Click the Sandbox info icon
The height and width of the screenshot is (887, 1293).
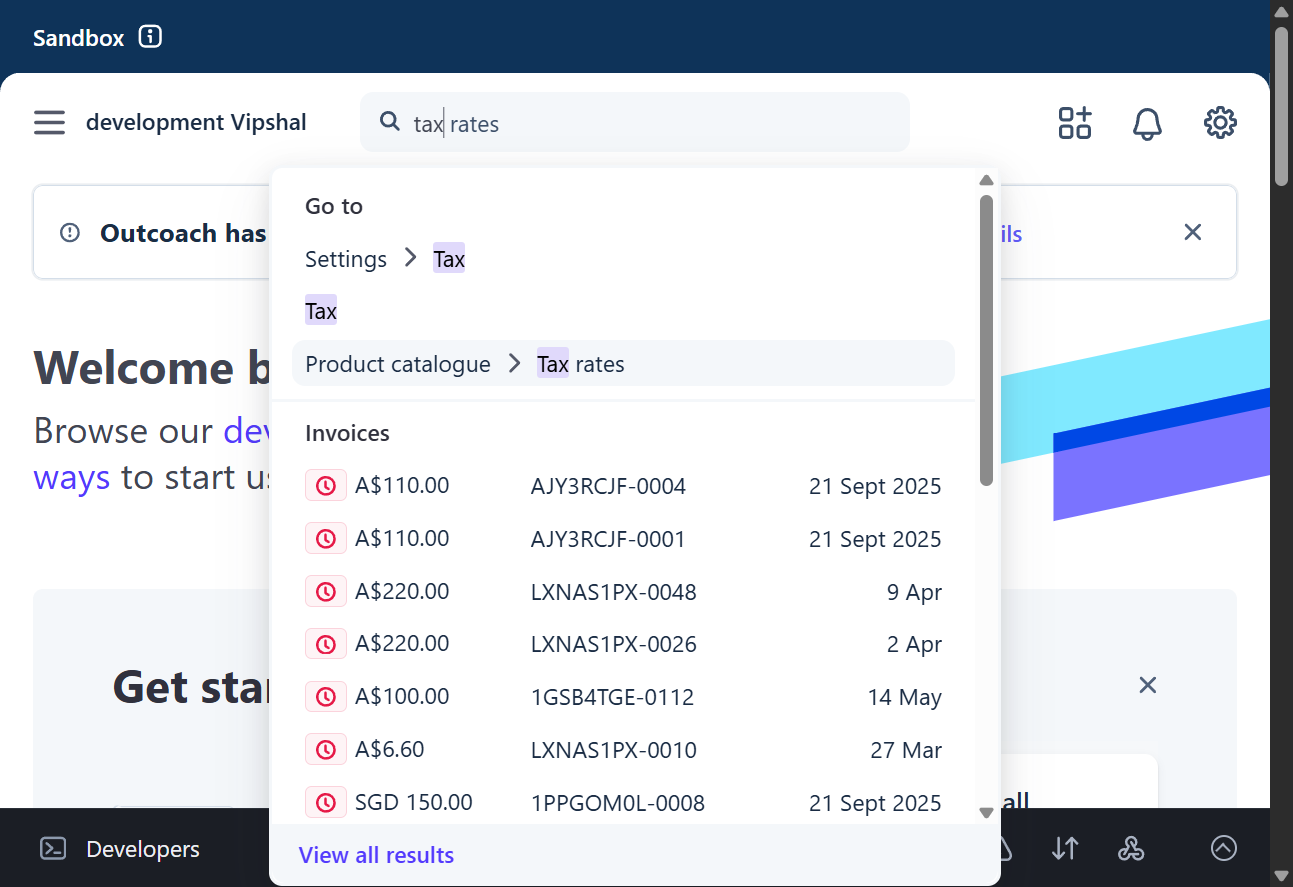(150, 37)
